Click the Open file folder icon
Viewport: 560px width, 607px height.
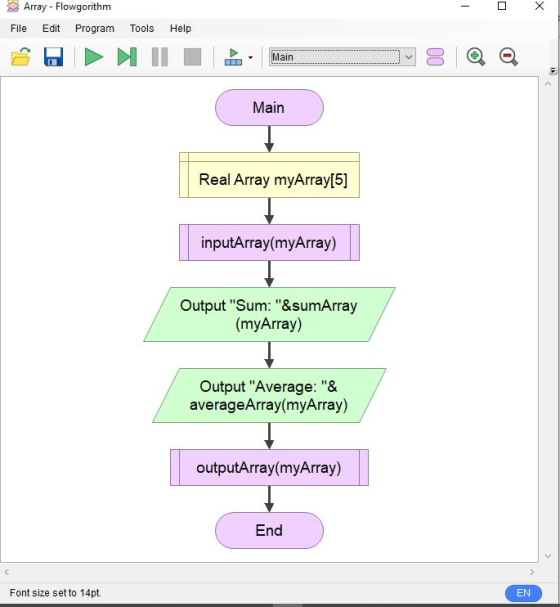pos(21,57)
